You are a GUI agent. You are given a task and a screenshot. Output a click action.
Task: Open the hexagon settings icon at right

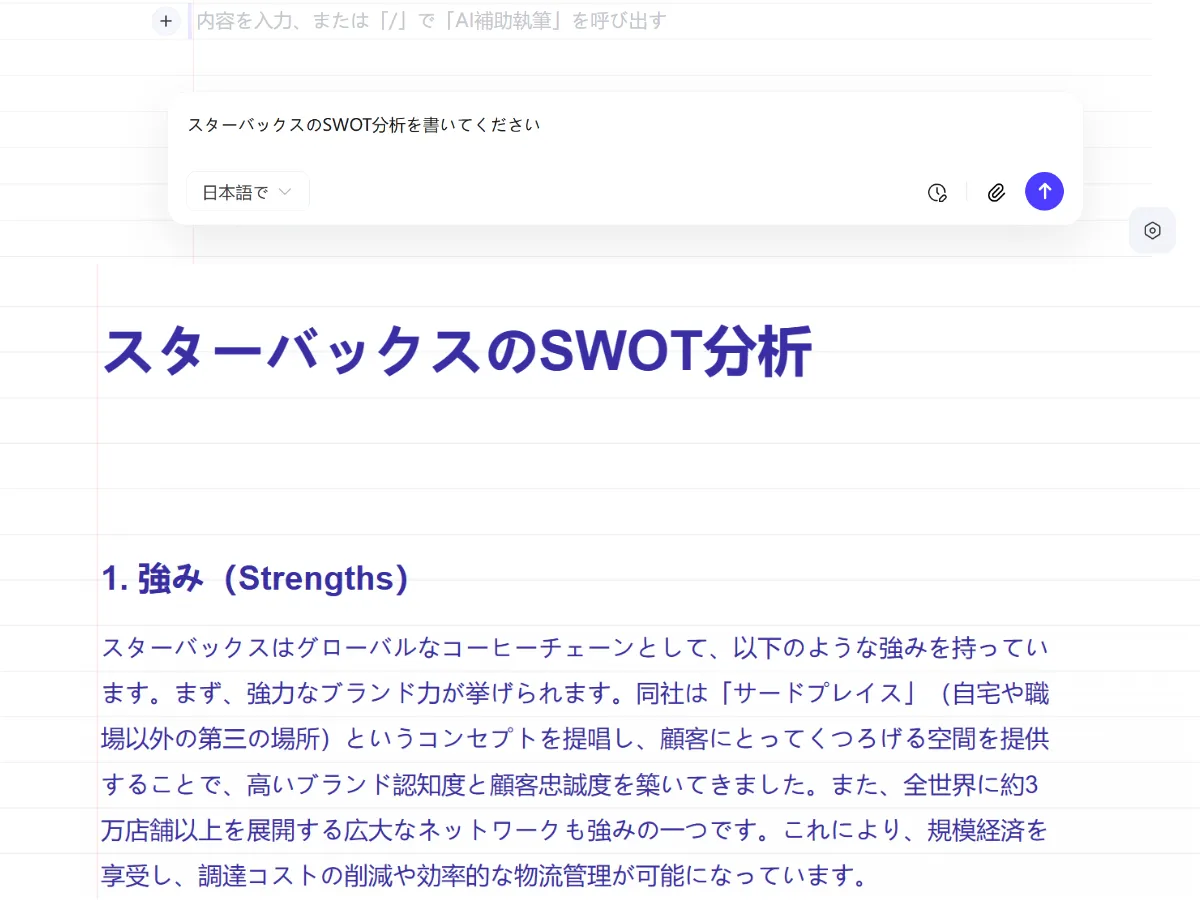pos(1152,230)
